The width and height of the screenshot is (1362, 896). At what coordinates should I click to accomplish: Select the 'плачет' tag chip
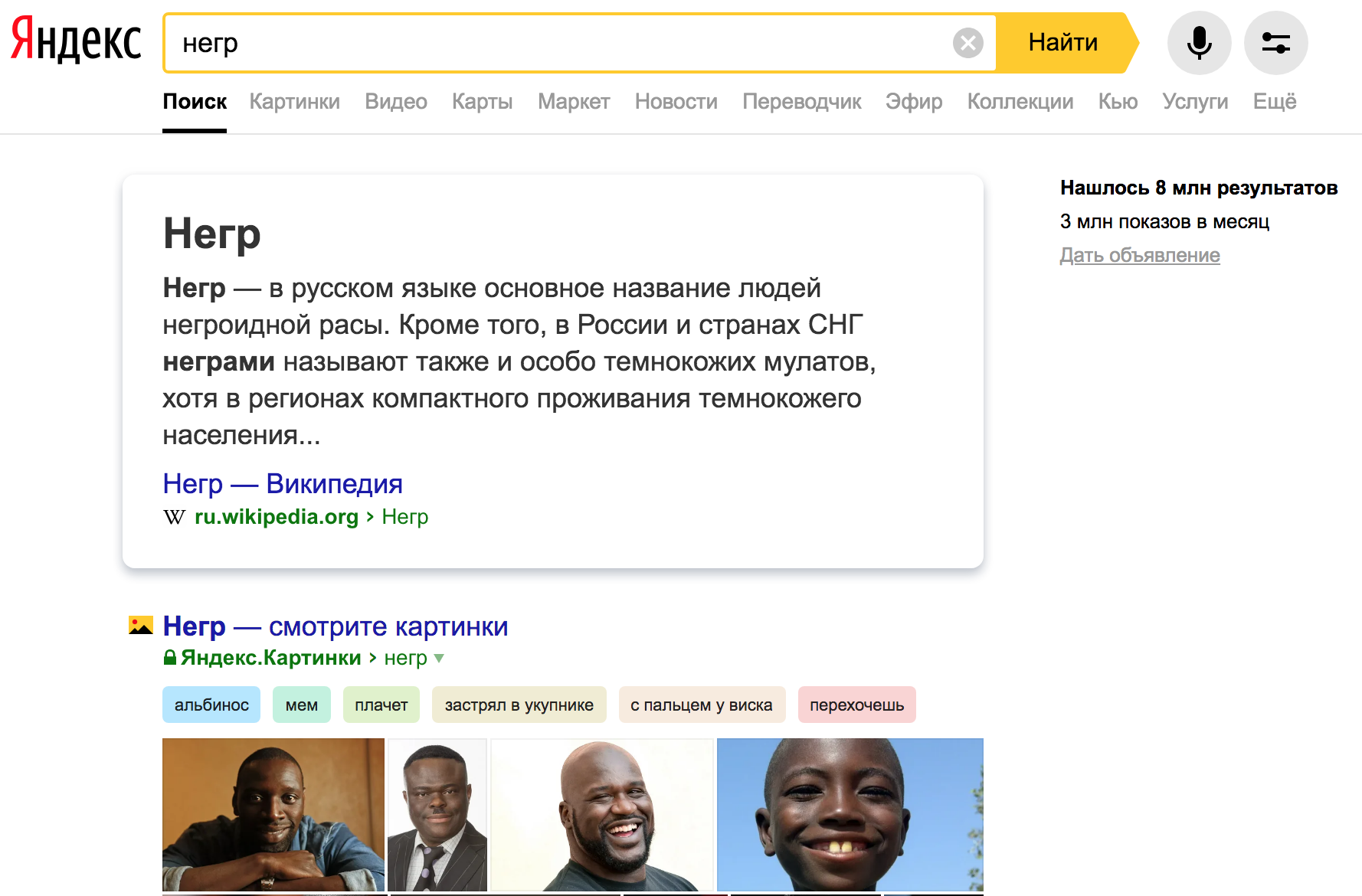coord(381,705)
